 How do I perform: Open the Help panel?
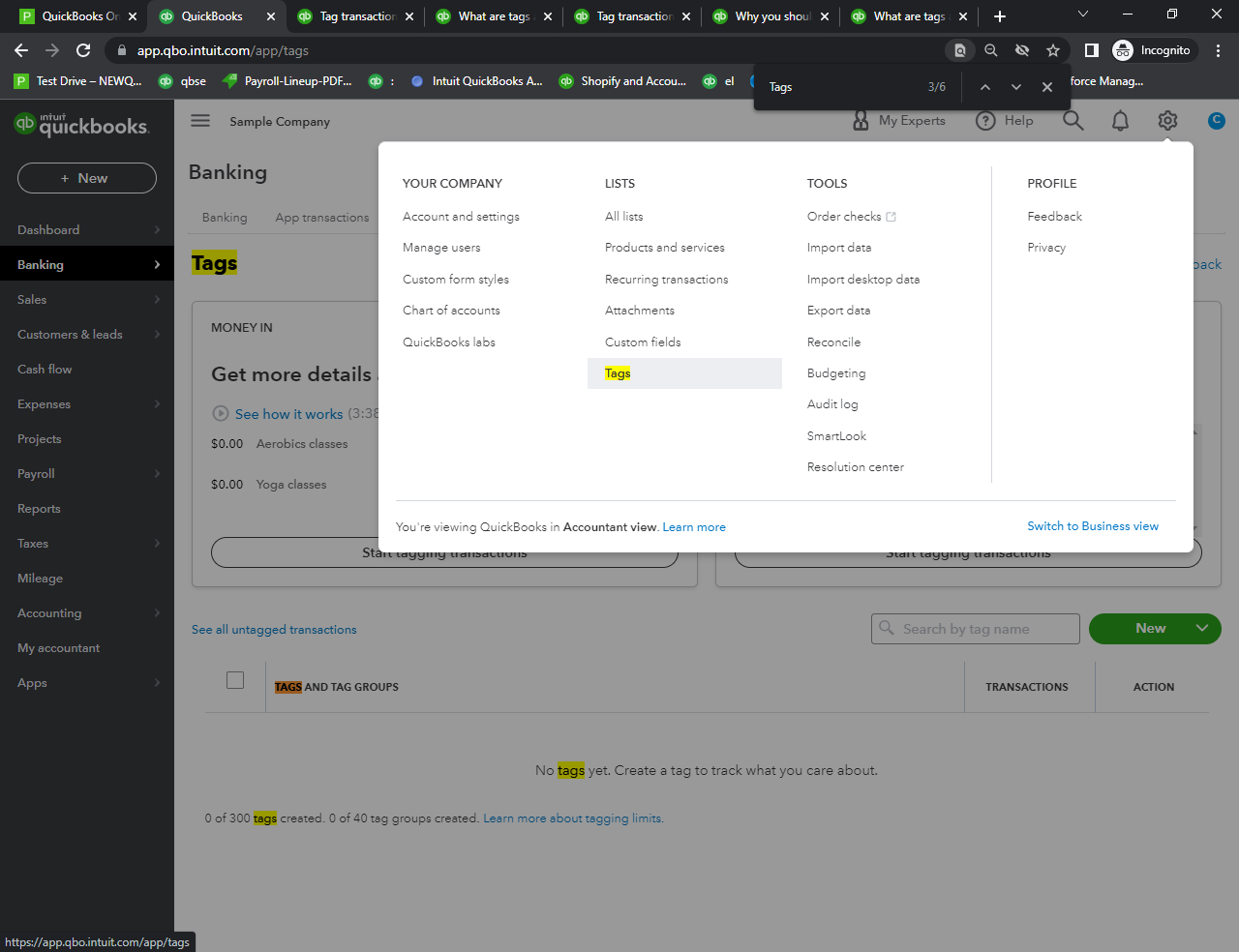pyautogui.click(x=1005, y=121)
